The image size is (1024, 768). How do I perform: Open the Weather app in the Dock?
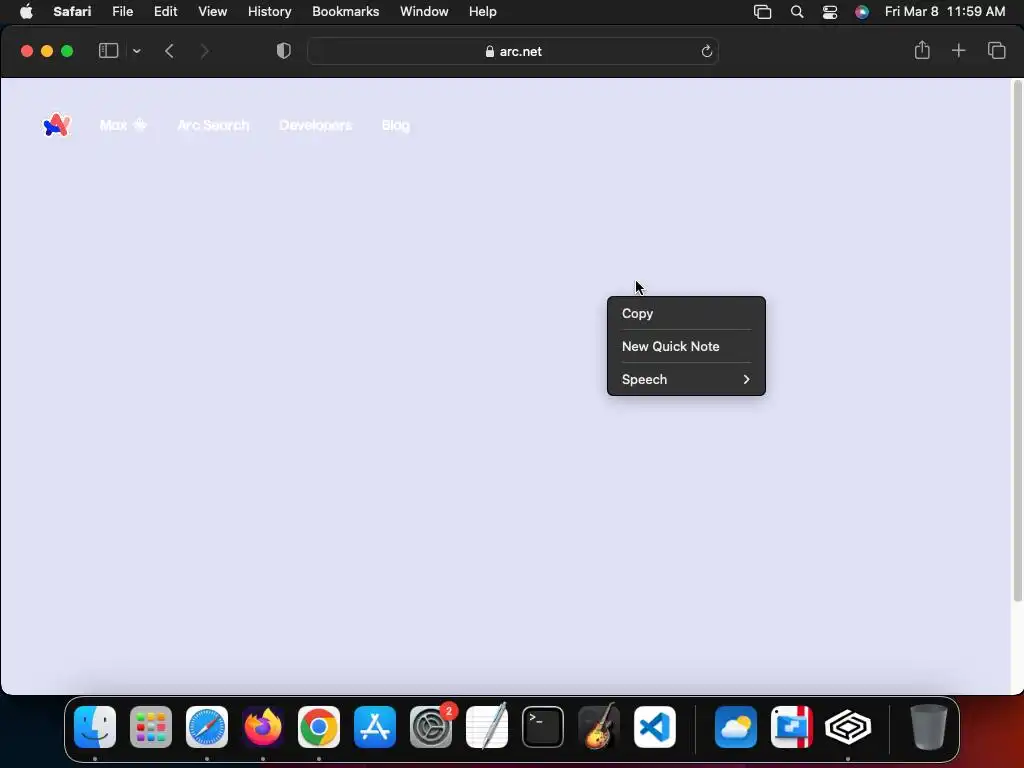pyautogui.click(x=736, y=727)
